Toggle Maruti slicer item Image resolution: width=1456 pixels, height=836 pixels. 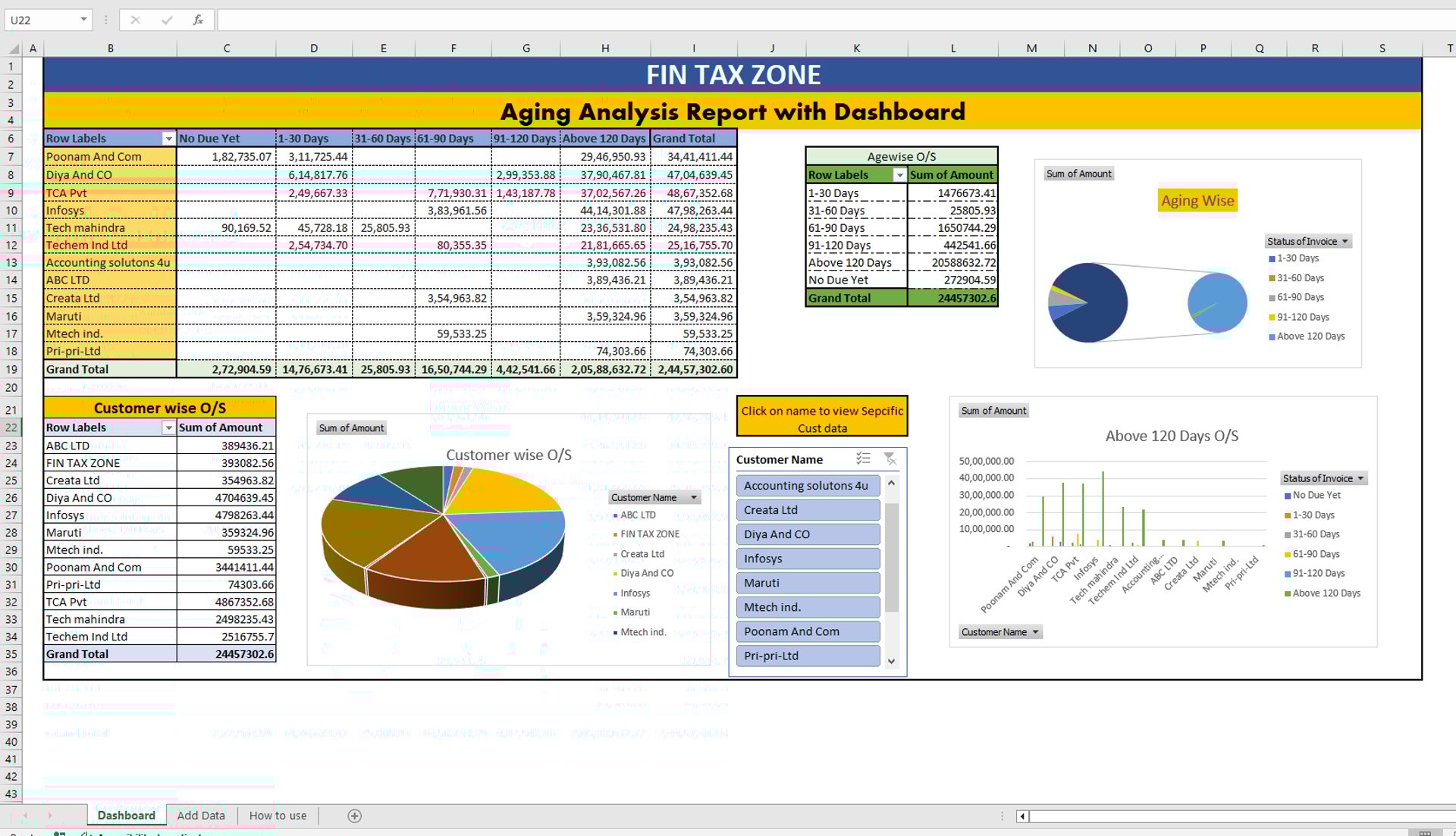click(807, 583)
